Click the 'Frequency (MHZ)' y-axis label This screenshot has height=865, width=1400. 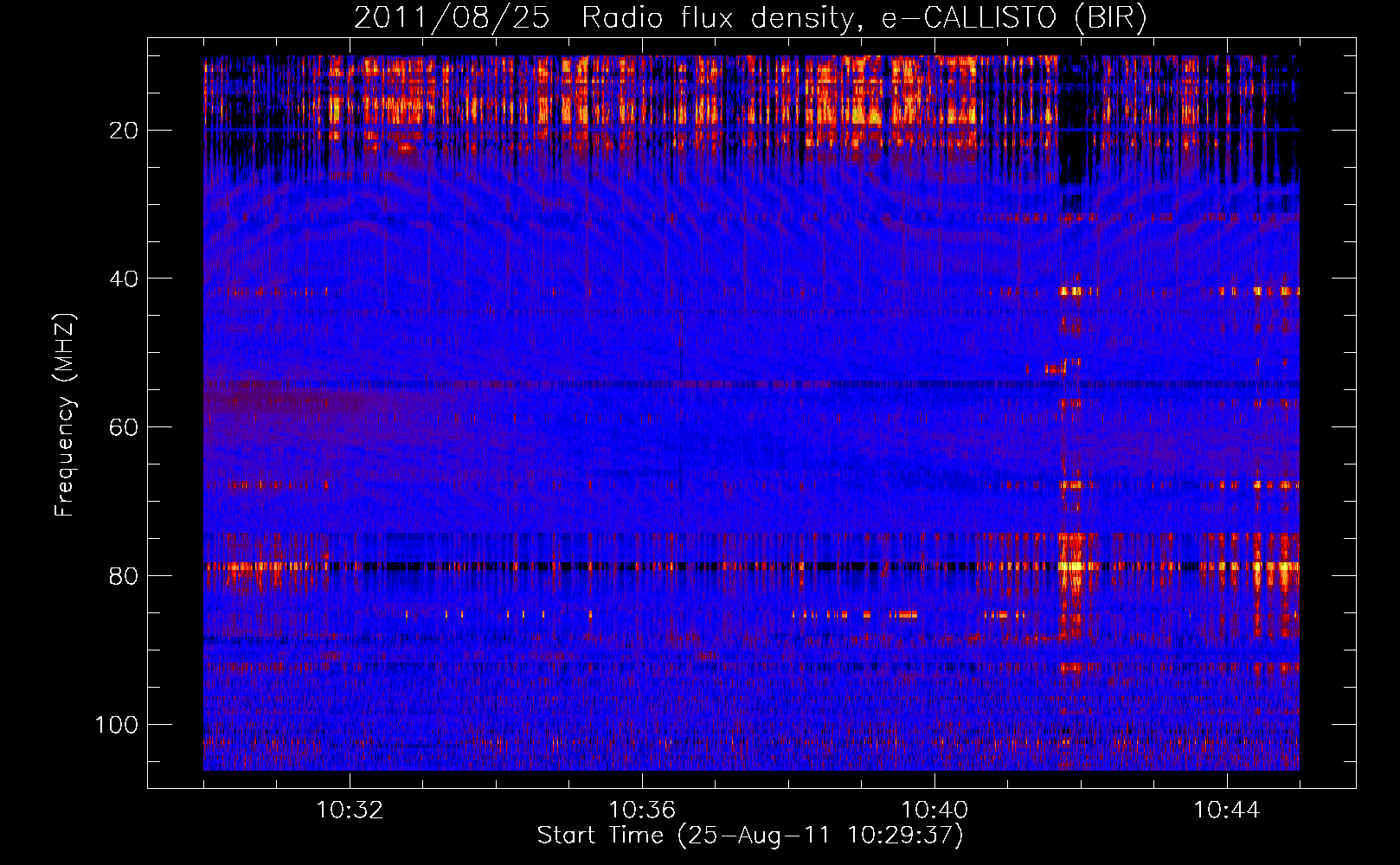pos(65,415)
